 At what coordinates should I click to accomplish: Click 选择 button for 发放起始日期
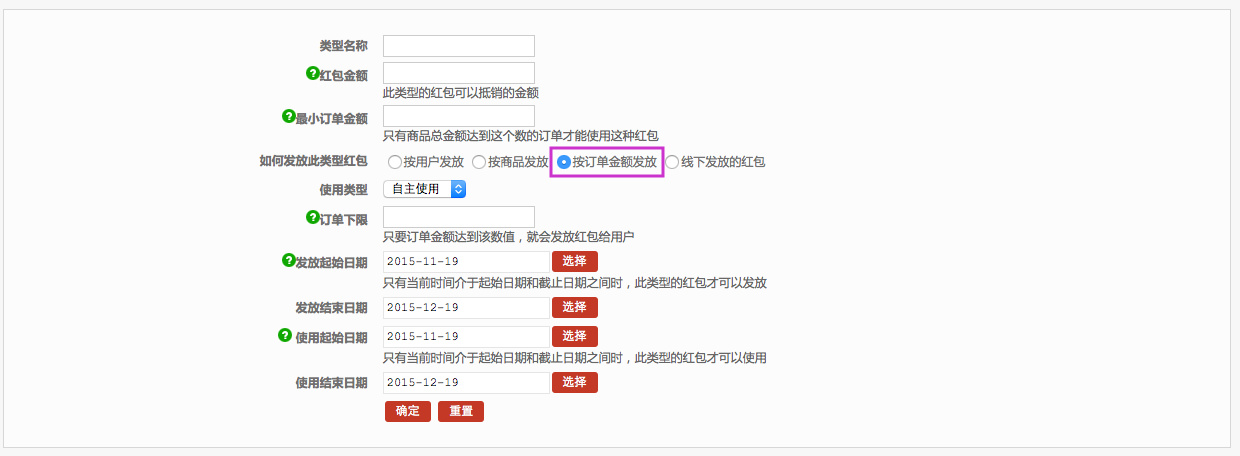click(575, 261)
